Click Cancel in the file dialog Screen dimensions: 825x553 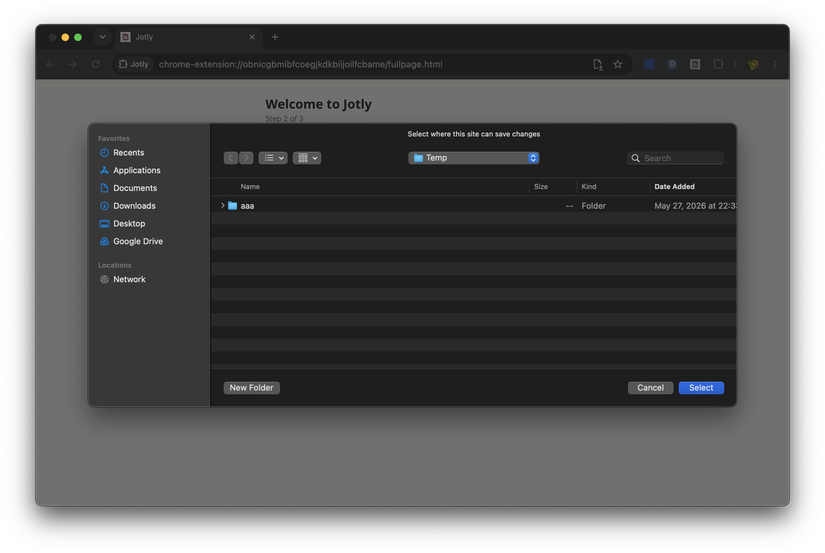[650, 388]
